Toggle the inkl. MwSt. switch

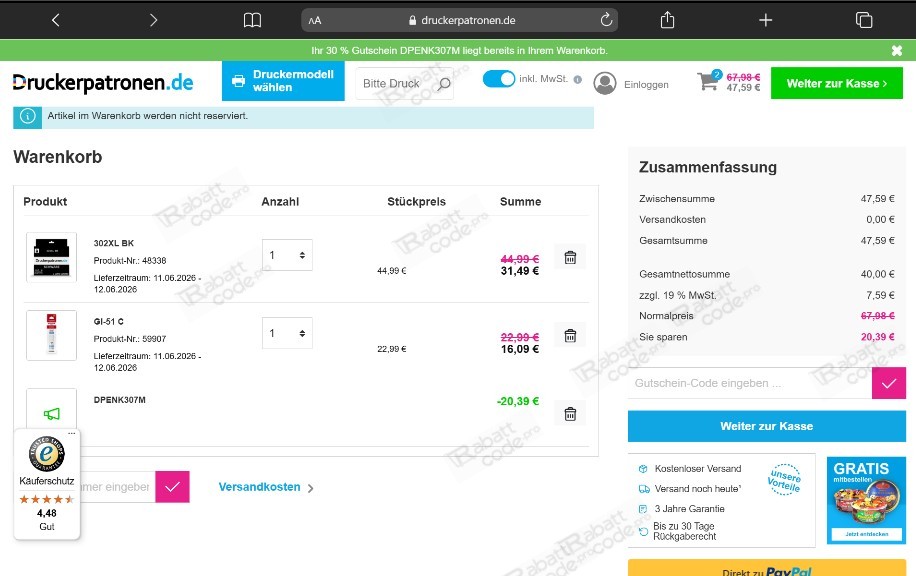tap(499, 79)
